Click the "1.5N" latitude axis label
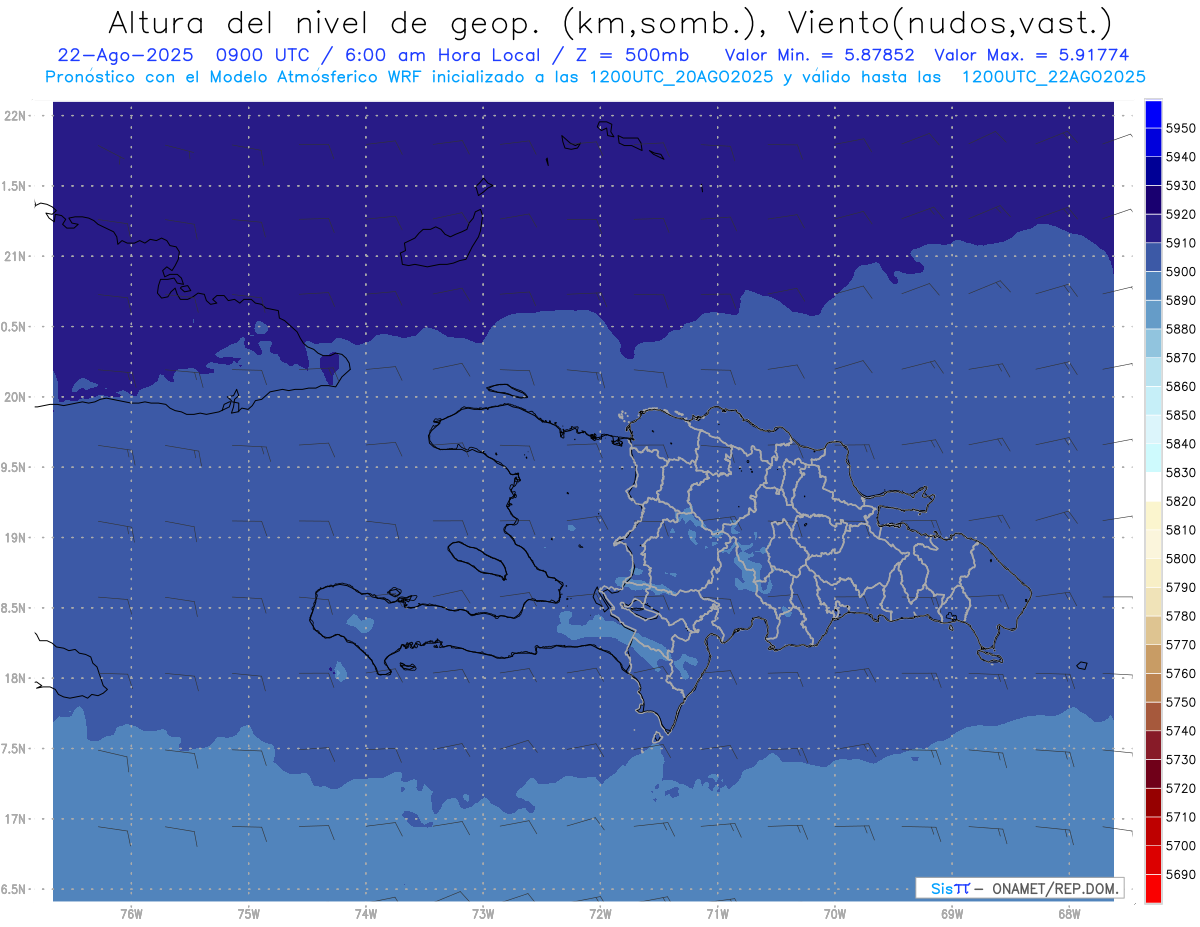Viewport: 1200px width, 927px height. [x=14, y=187]
